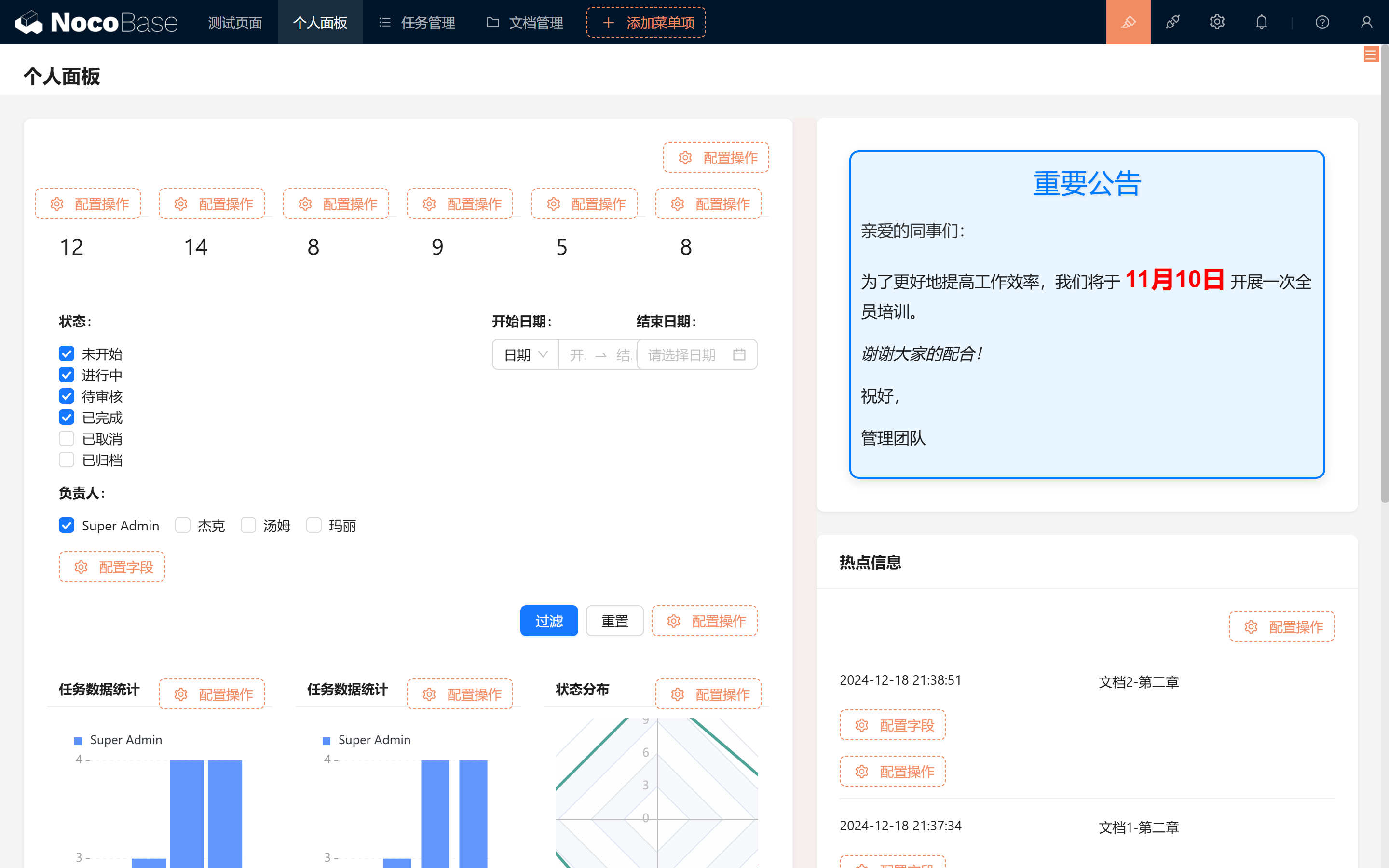
Task: Click the 状态分布 chart title
Action: (x=582, y=690)
